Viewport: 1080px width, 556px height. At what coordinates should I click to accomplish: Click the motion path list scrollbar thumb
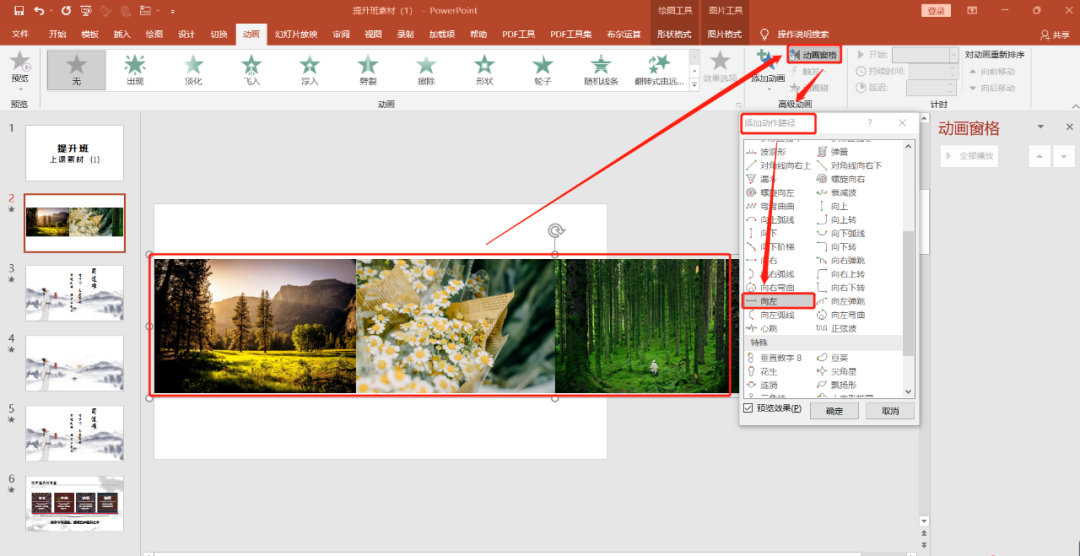click(908, 294)
